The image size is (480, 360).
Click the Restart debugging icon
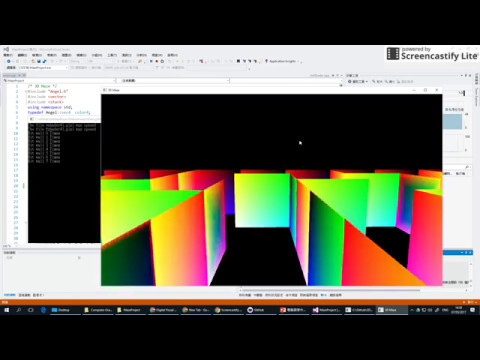pos(162,61)
